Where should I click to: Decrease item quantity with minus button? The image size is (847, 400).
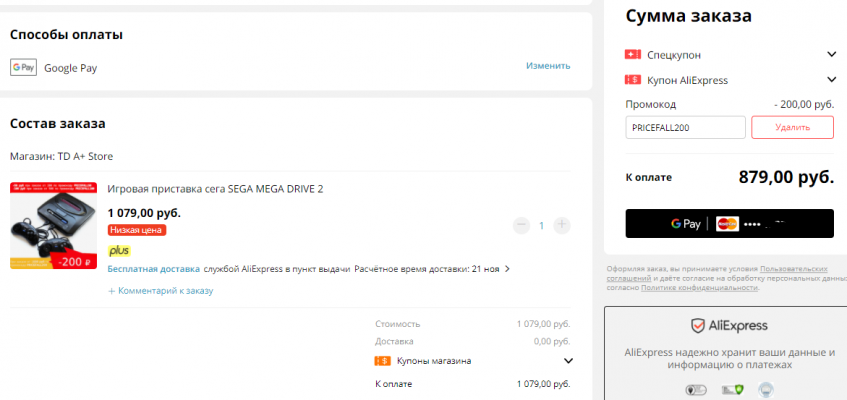pos(521,225)
